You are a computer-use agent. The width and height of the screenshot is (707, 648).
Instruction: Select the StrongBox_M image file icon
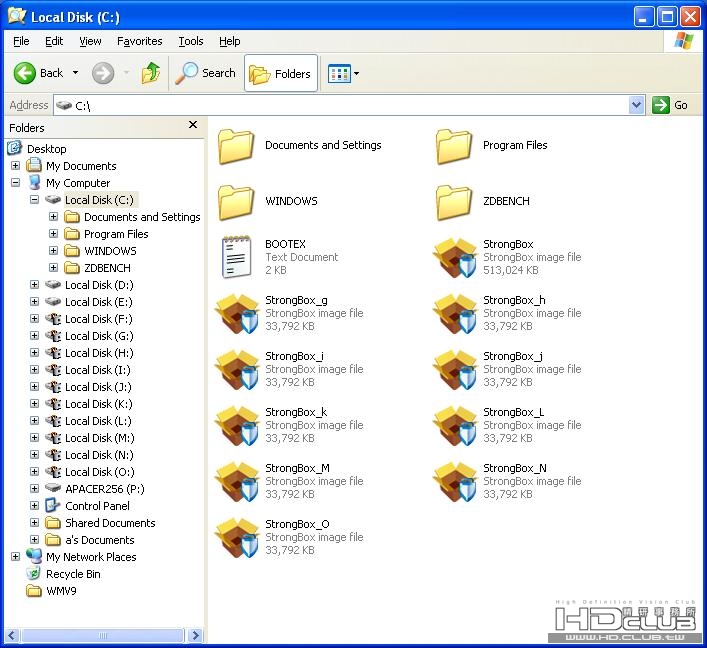point(237,481)
